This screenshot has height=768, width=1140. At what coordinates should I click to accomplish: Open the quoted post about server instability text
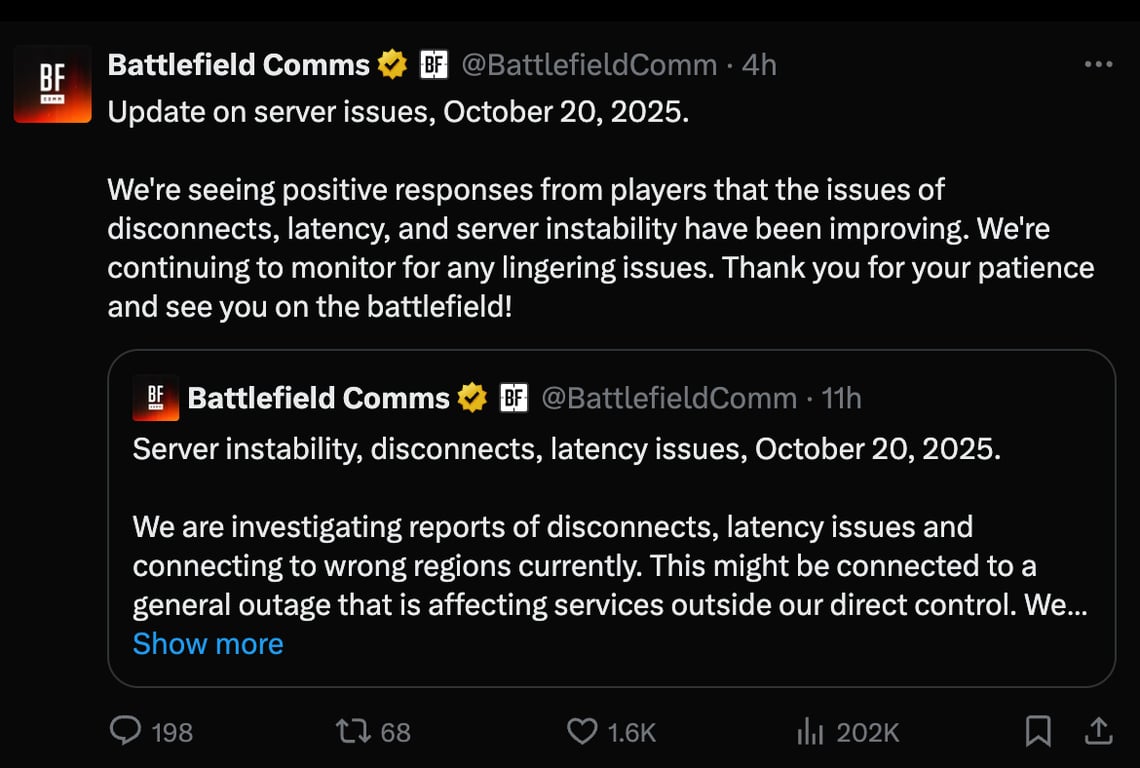pos(566,448)
